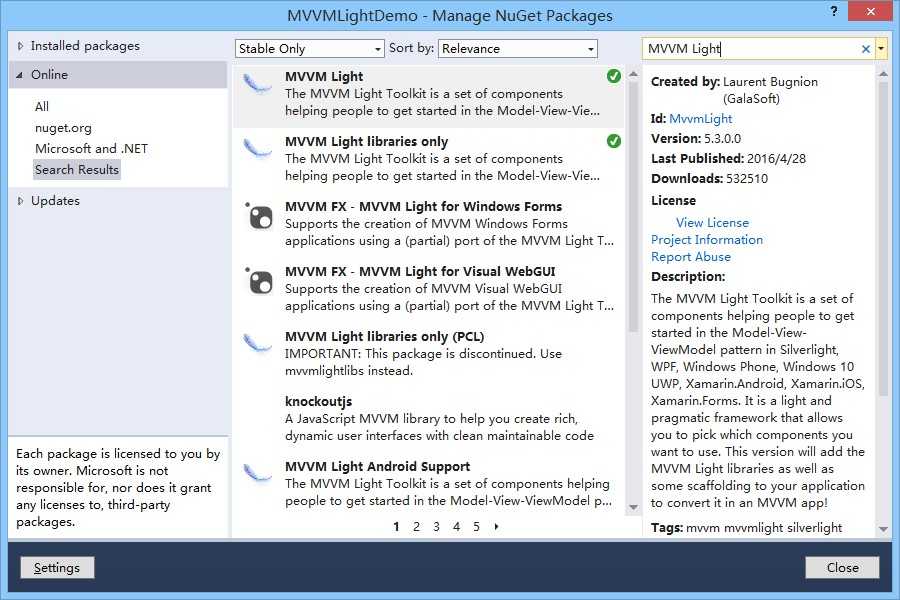Close the Manage NuGet Packages window

point(871,11)
